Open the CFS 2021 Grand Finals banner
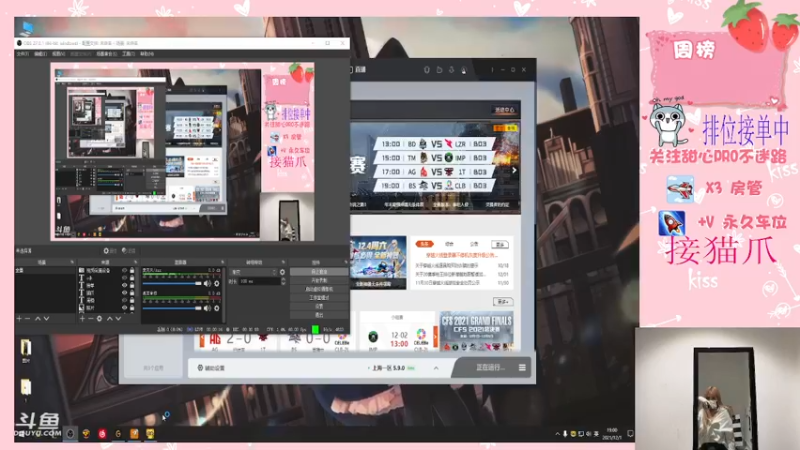Viewport: 800px width, 450px height. click(x=477, y=331)
